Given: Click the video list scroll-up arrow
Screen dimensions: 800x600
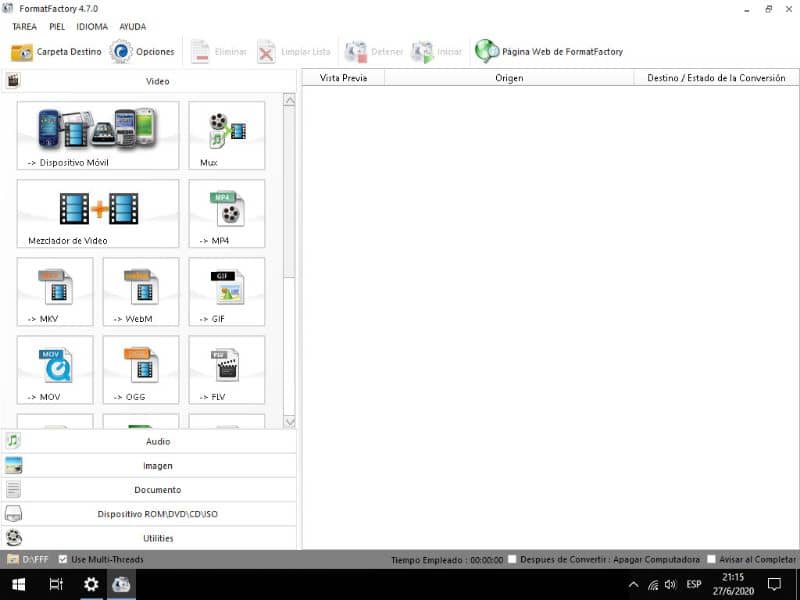Looking at the screenshot, I should (289, 100).
